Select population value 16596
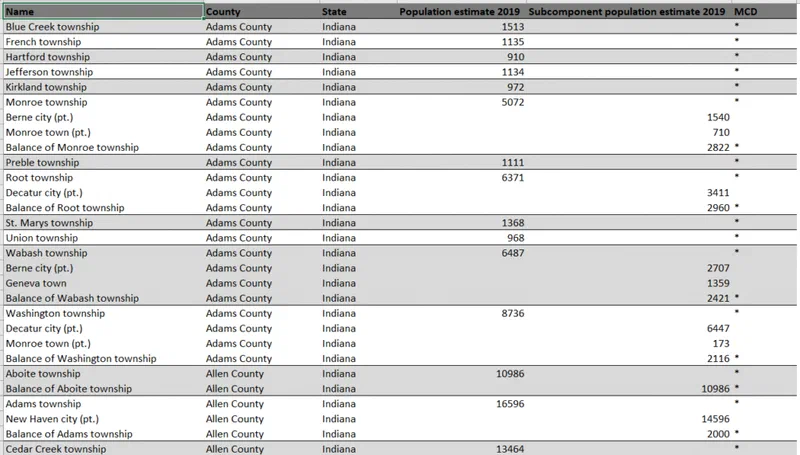Image resolution: width=800 pixels, height=455 pixels. pos(510,404)
